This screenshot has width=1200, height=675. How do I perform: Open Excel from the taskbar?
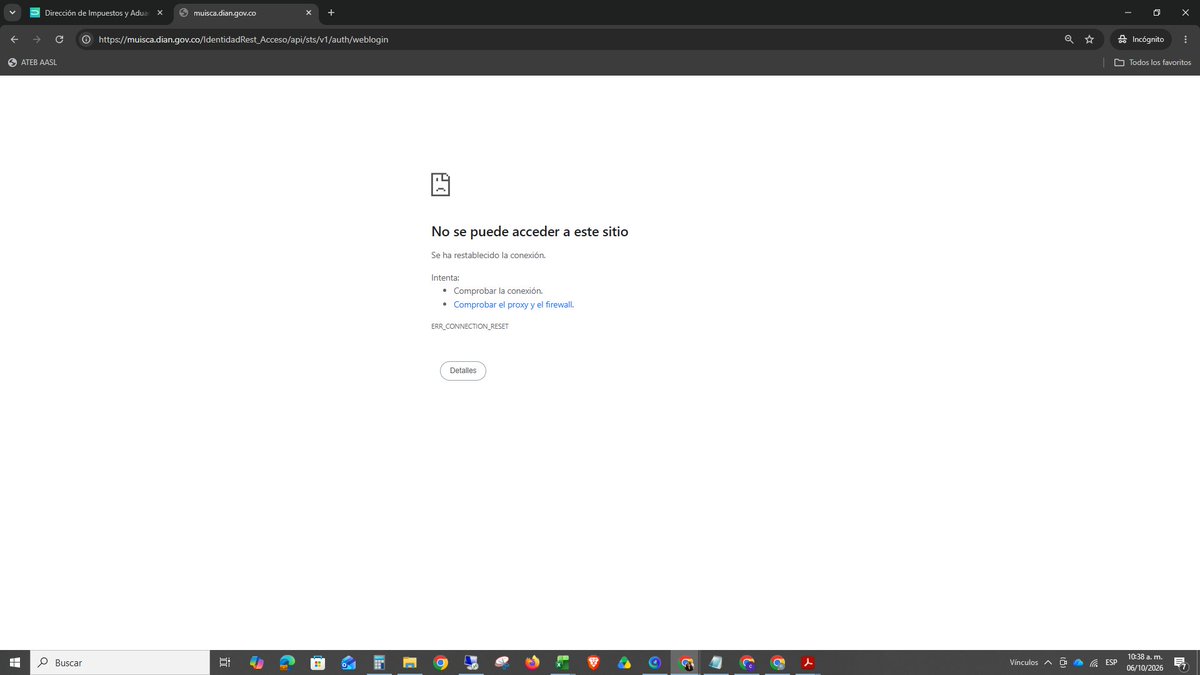562,662
